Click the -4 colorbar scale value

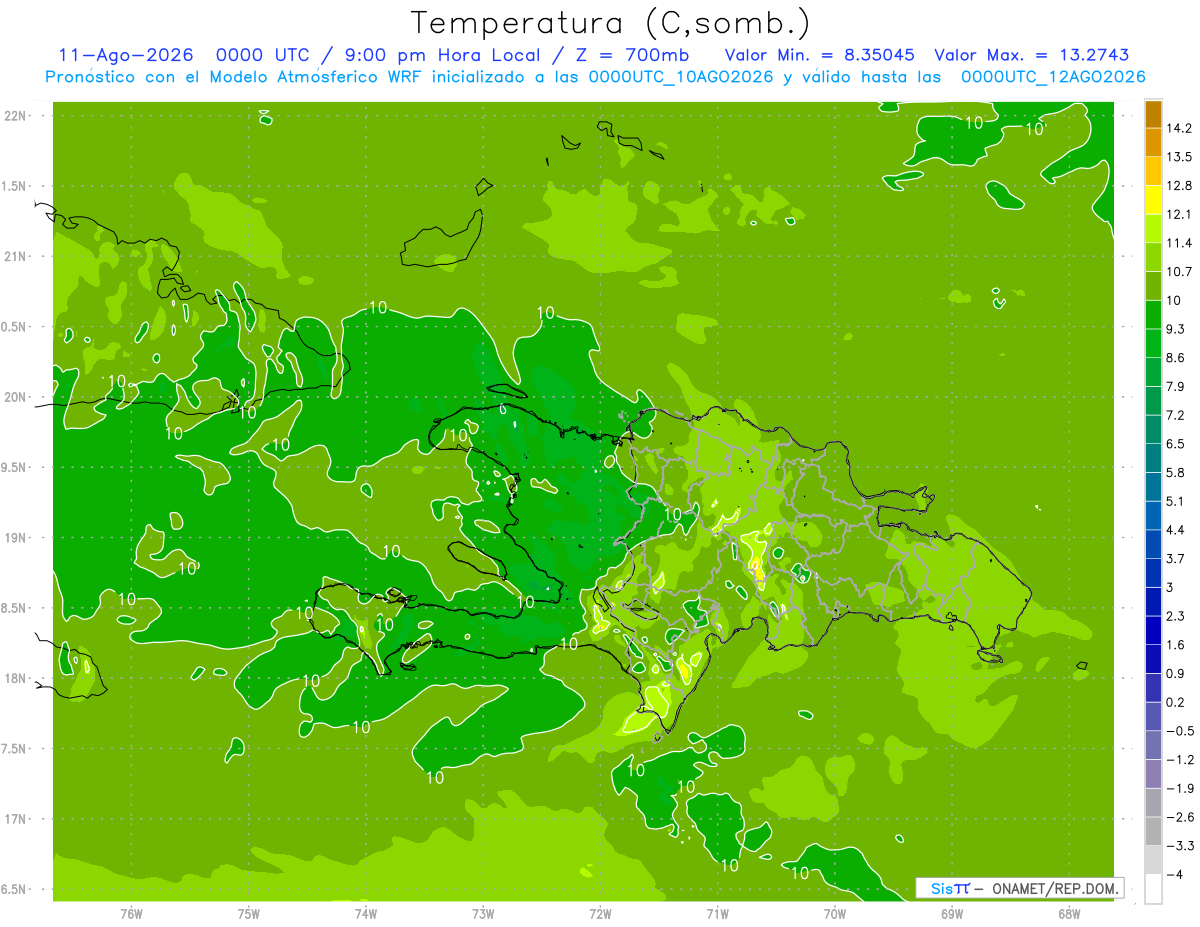point(1174,874)
